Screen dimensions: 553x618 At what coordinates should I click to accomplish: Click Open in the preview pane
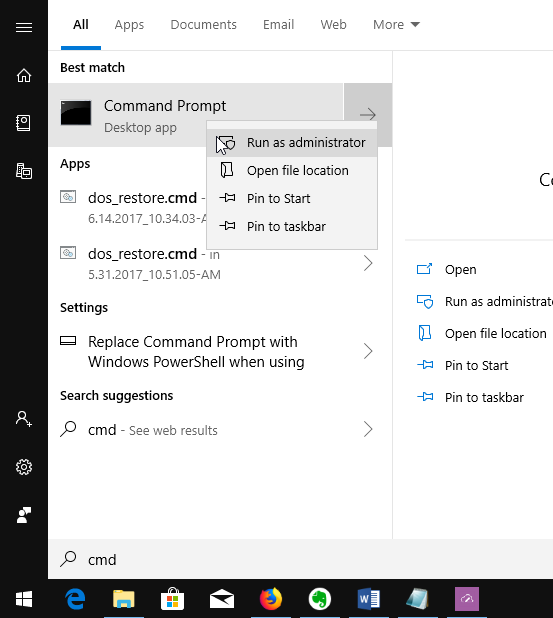coord(460,270)
